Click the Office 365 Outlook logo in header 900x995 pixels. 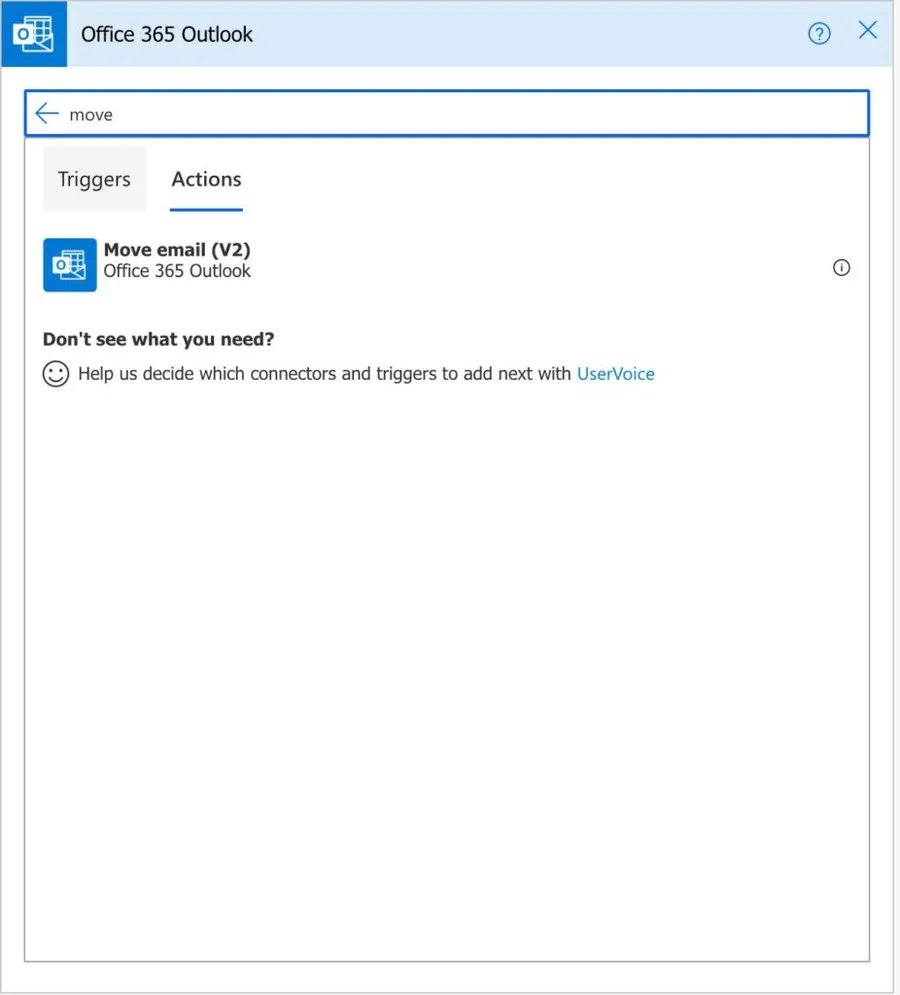point(34,34)
